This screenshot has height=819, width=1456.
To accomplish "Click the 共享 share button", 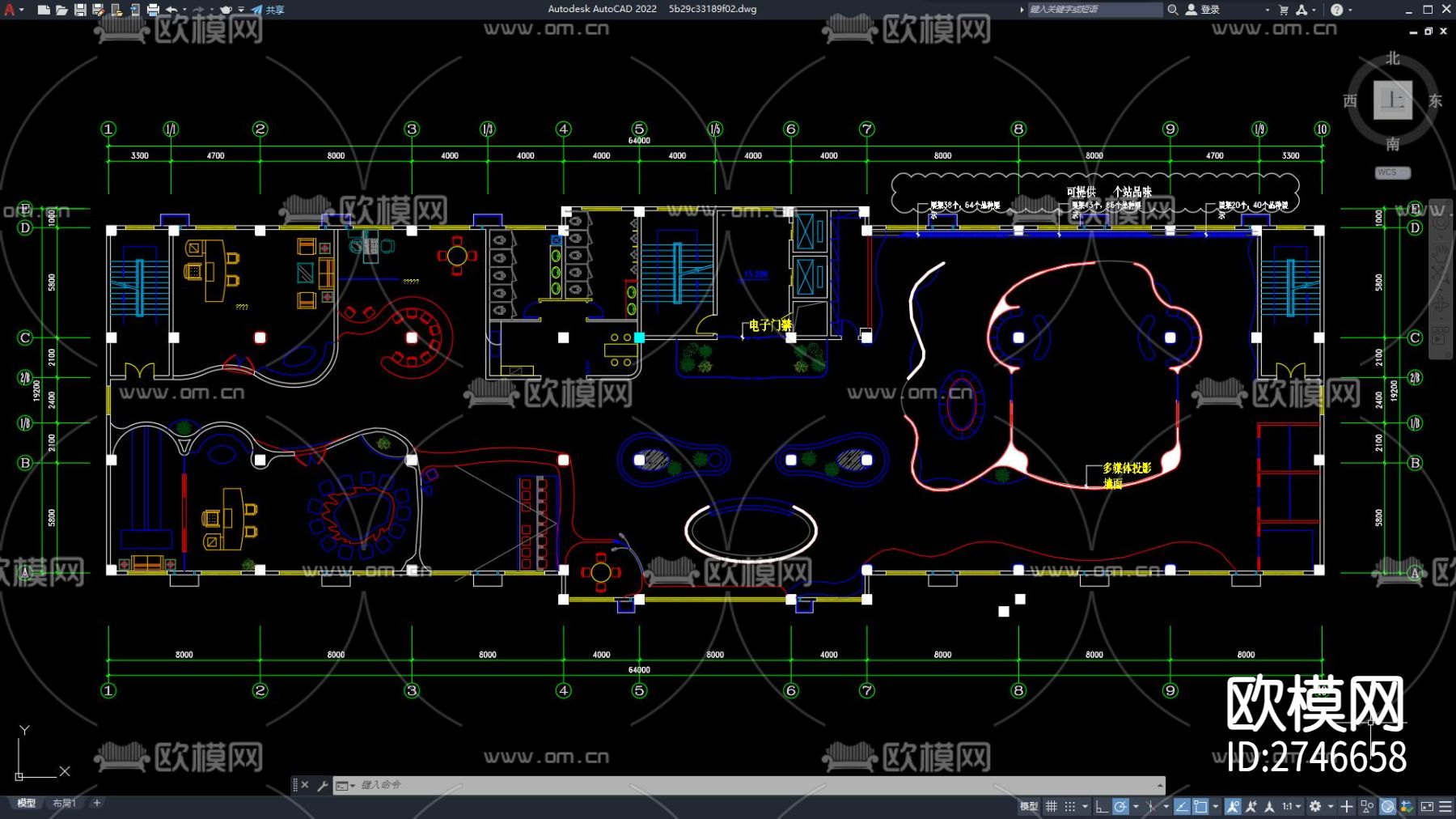I will click(x=268, y=10).
